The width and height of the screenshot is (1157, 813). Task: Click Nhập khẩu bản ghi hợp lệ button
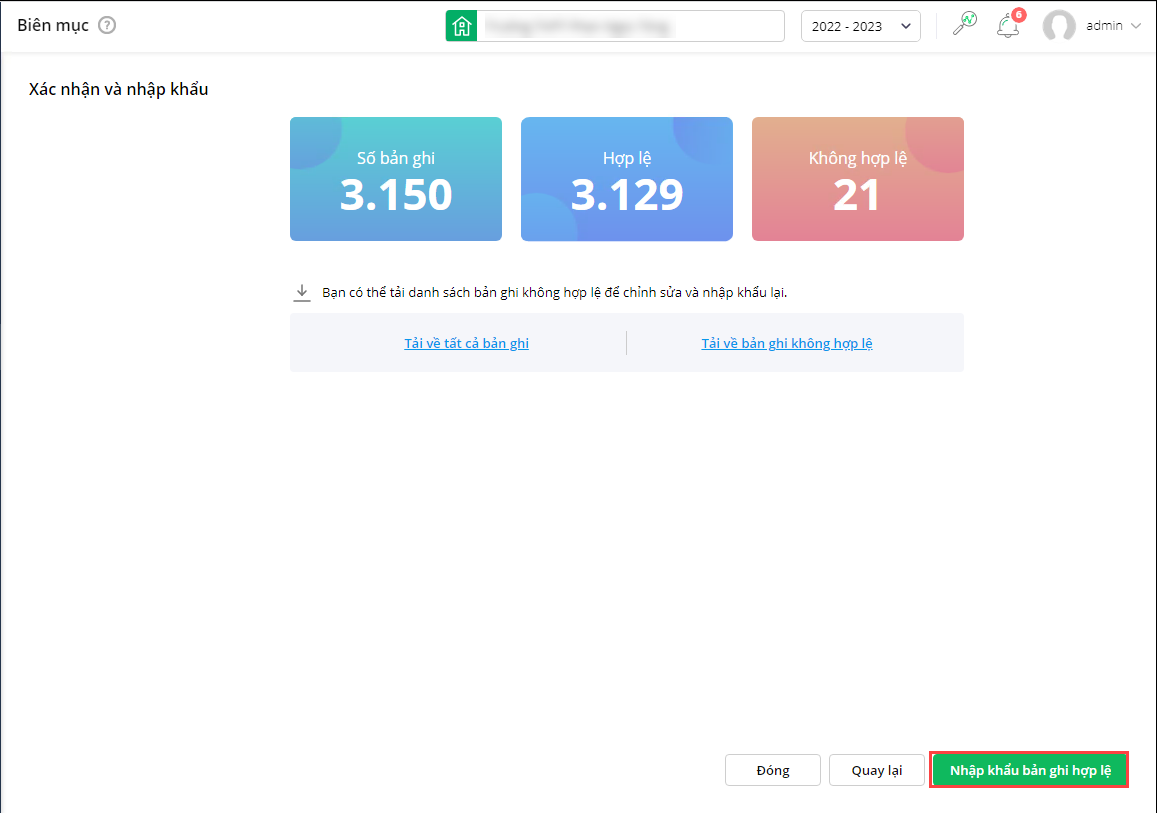[1029, 770]
